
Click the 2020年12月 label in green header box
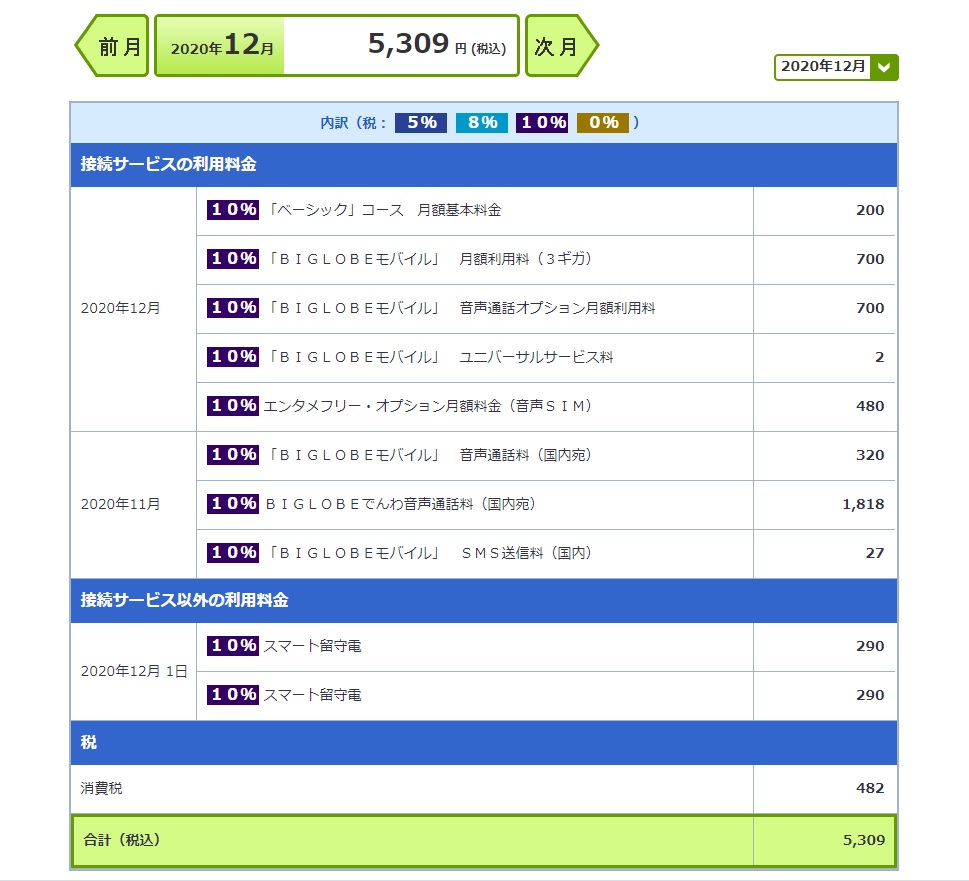coord(222,46)
